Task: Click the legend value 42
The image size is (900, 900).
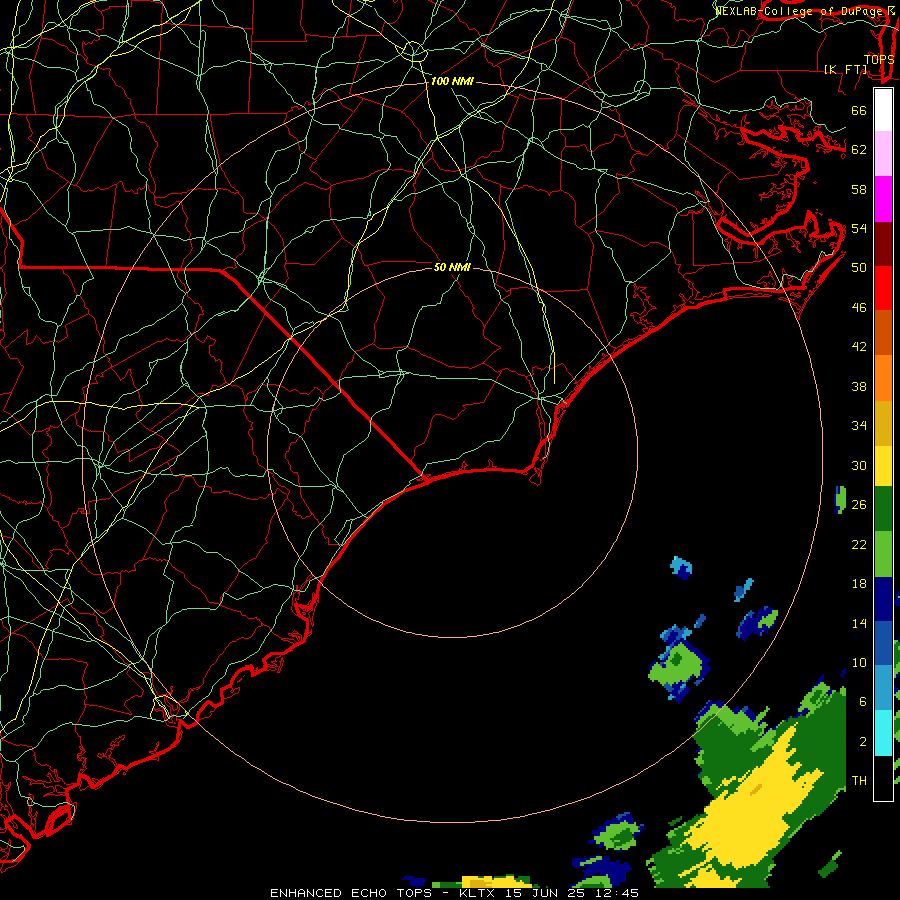Action: pos(859,346)
